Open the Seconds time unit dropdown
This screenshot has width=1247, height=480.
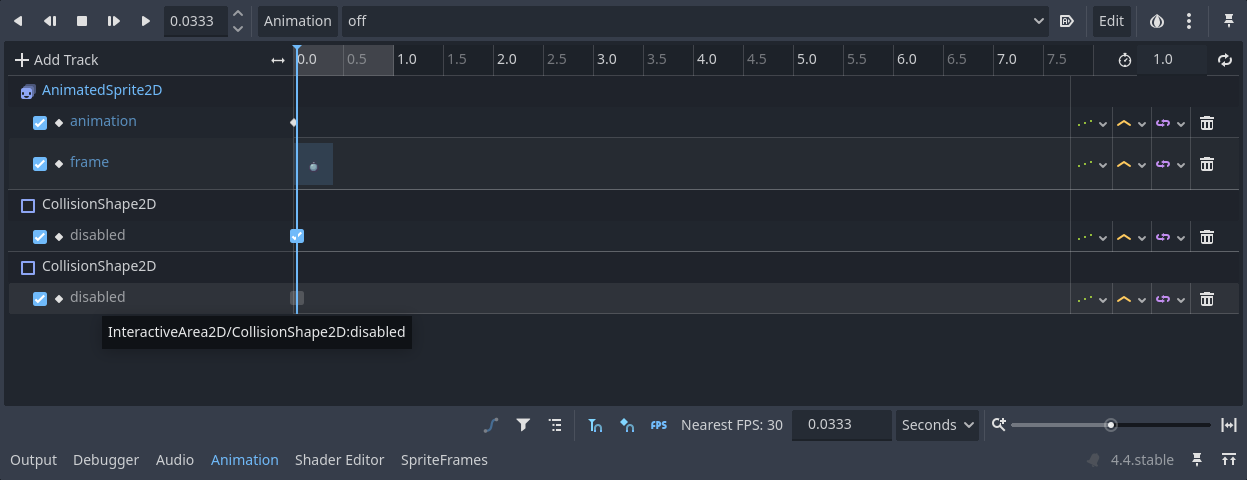coord(938,425)
